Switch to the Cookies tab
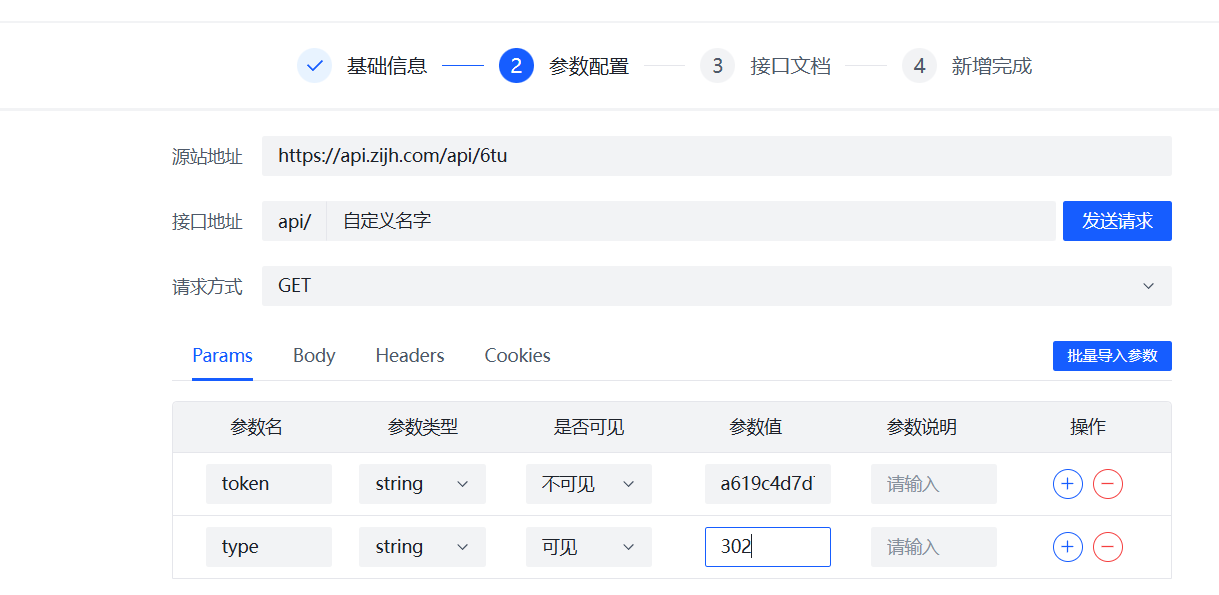1219x595 pixels. tap(517, 355)
